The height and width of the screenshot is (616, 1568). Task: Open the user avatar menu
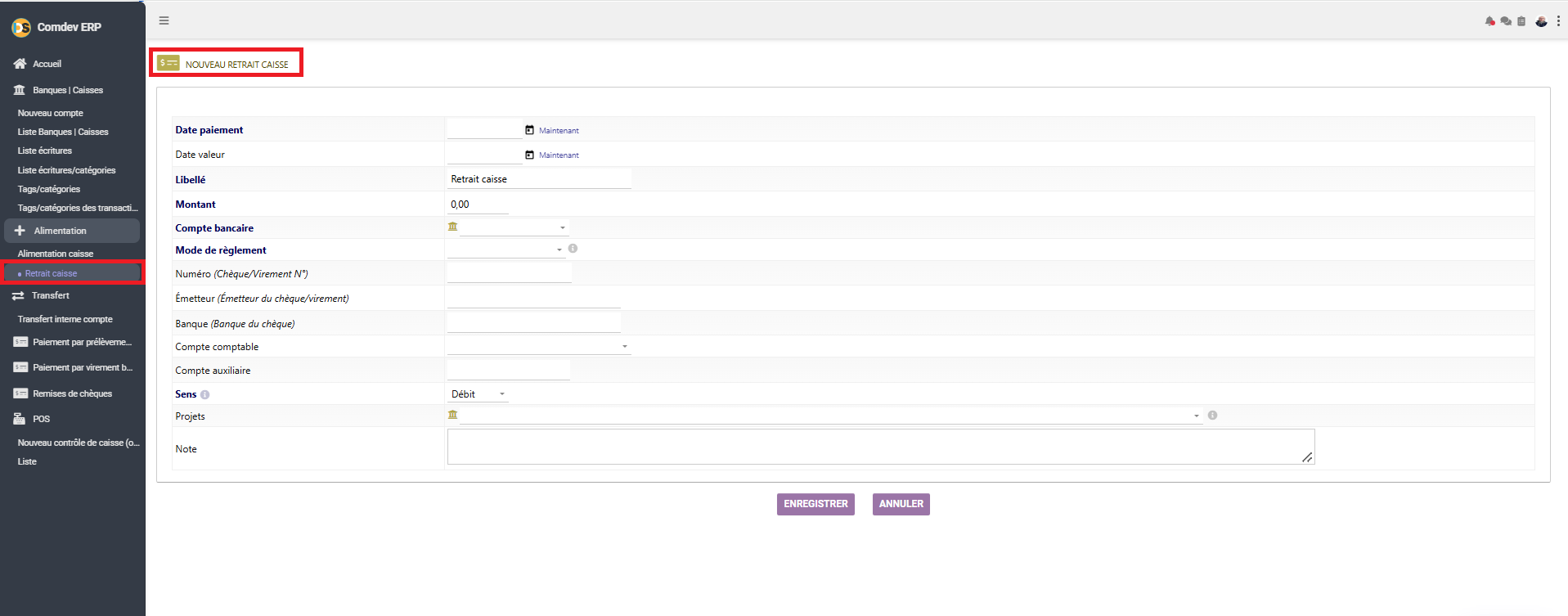coord(1541,21)
